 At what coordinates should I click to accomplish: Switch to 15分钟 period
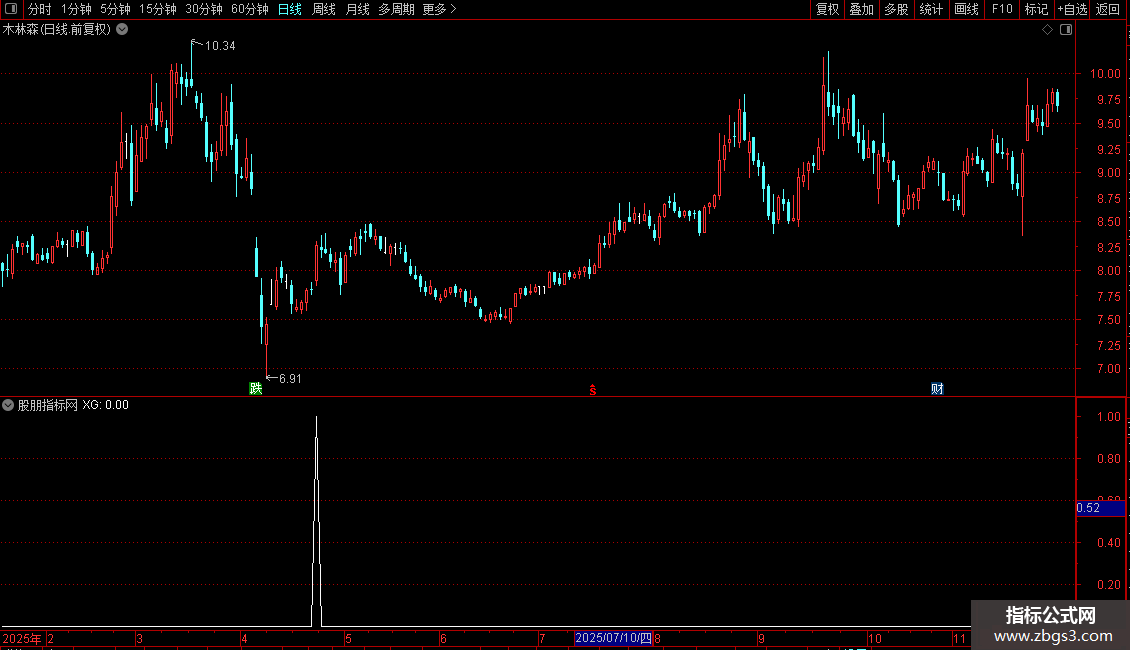coord(158,9)
